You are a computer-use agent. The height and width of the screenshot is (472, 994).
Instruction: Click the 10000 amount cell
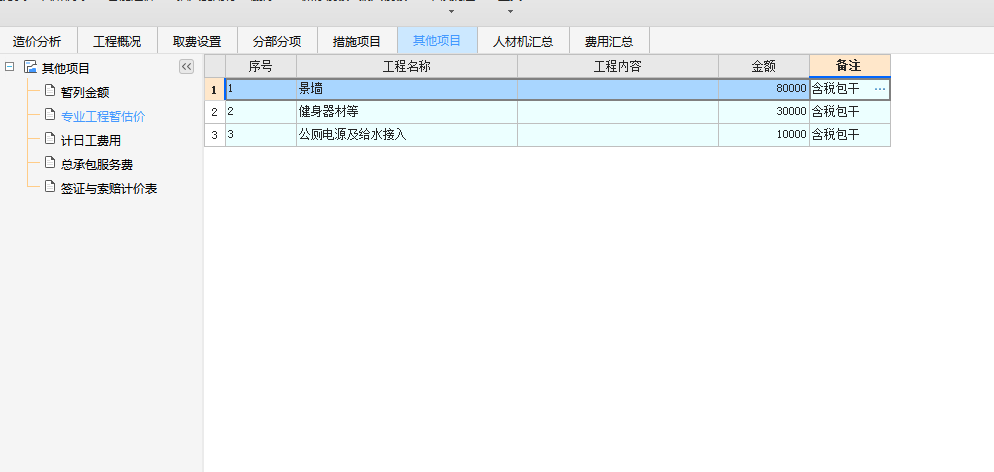point(764,135)
